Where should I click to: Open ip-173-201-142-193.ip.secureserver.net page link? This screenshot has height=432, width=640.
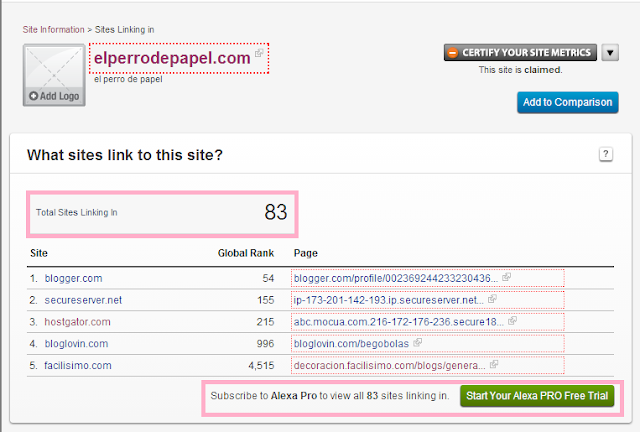pos(389,300)
